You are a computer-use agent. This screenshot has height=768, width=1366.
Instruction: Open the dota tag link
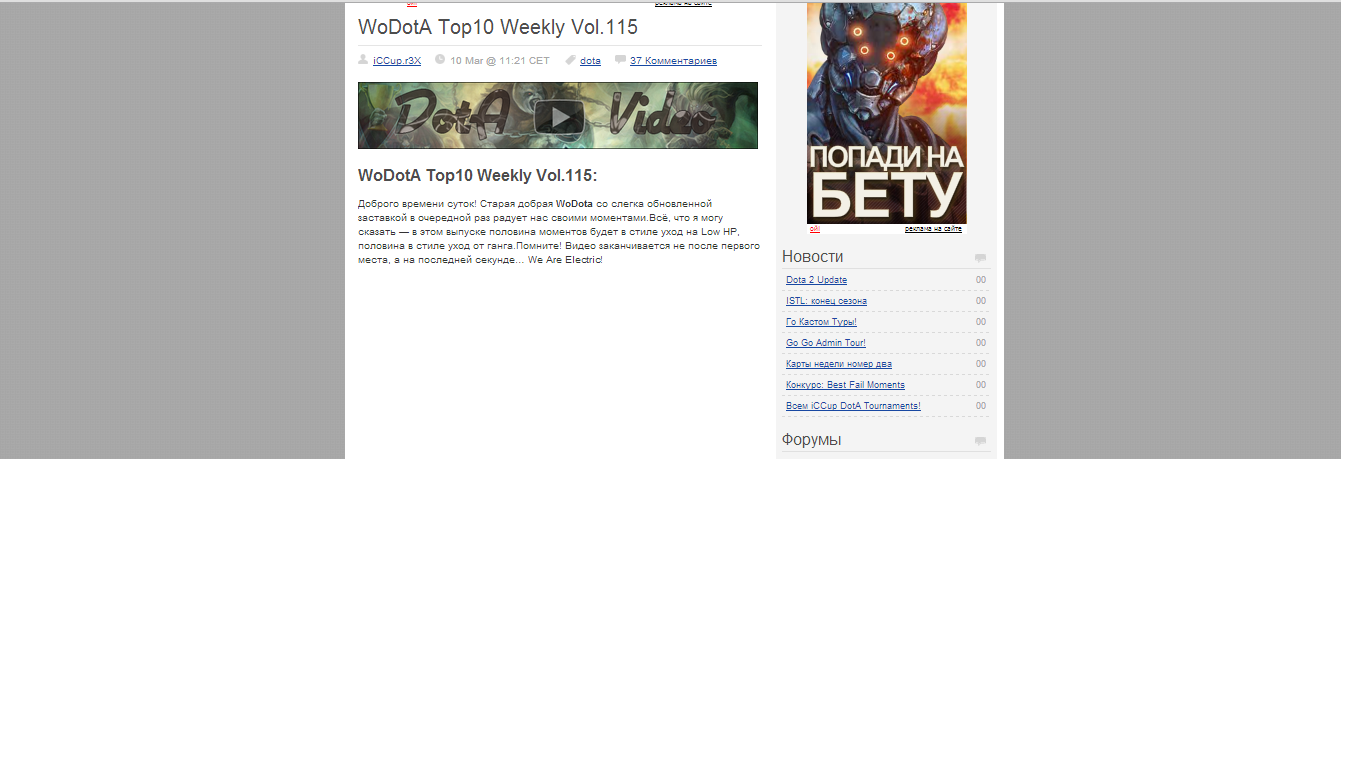pyautogui.click(x=590, y=61)
